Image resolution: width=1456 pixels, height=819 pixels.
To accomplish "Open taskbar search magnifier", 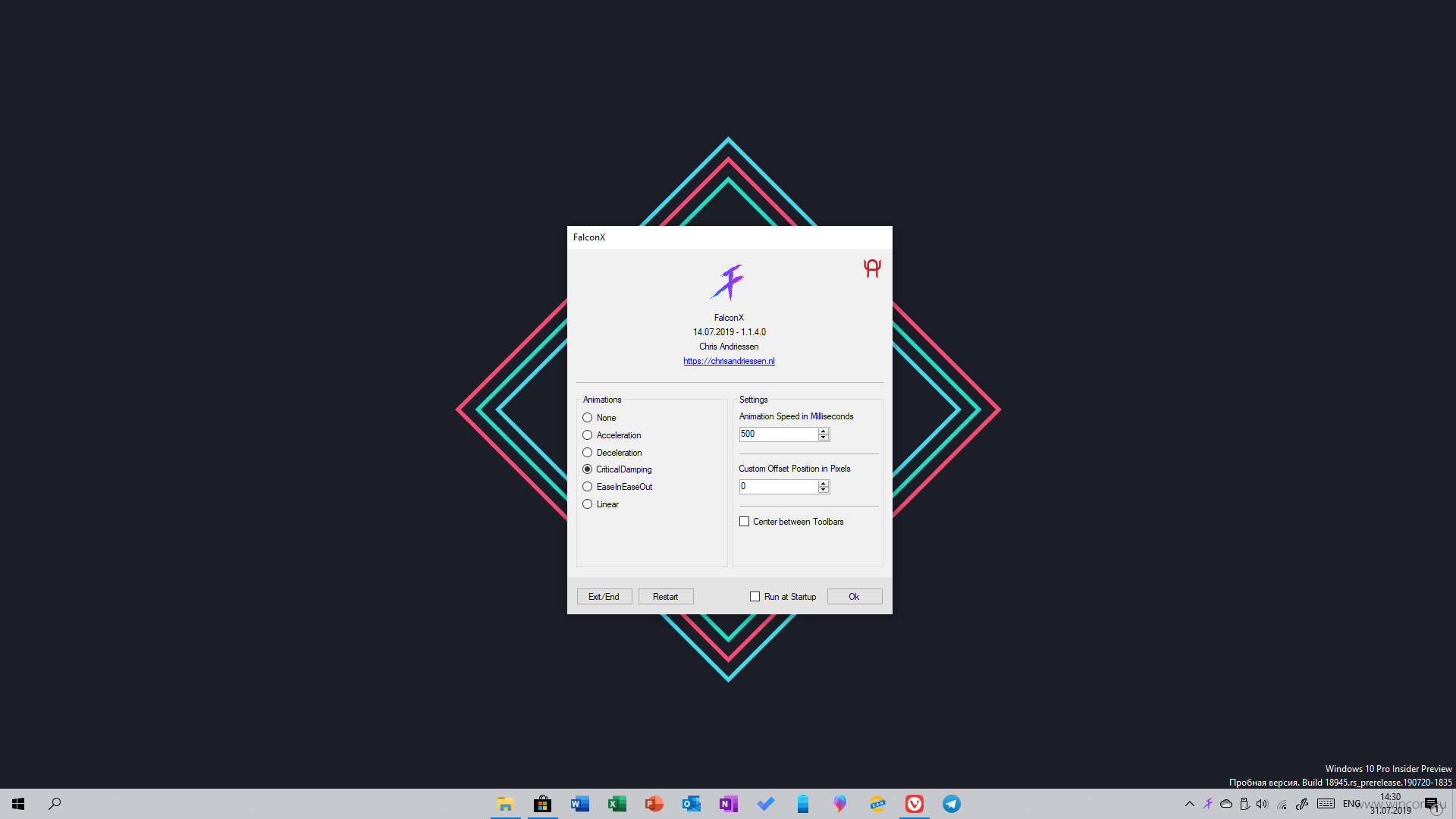I will [x=55, y=804].
